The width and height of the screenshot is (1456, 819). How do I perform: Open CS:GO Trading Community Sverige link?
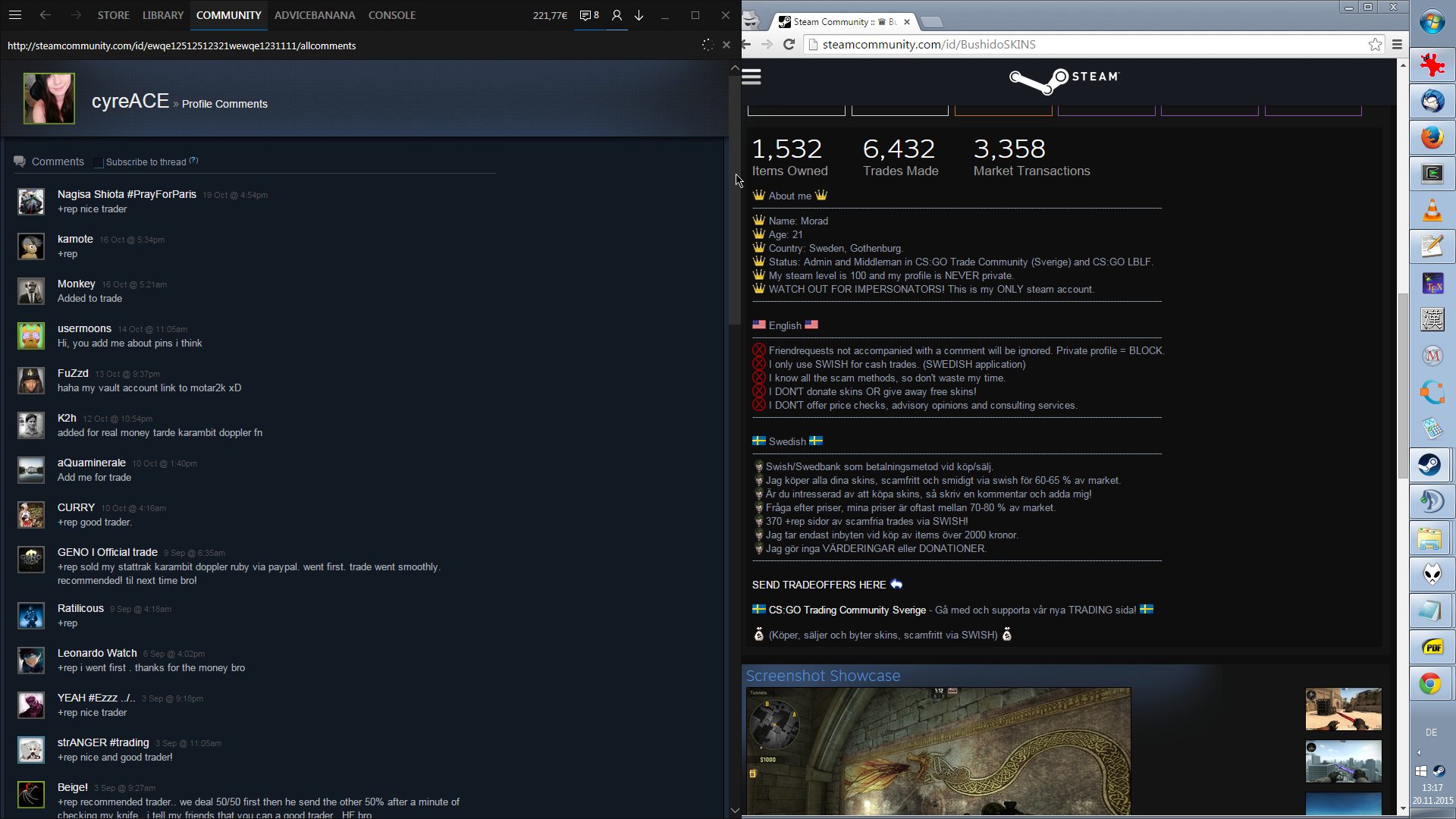point(847,610)
